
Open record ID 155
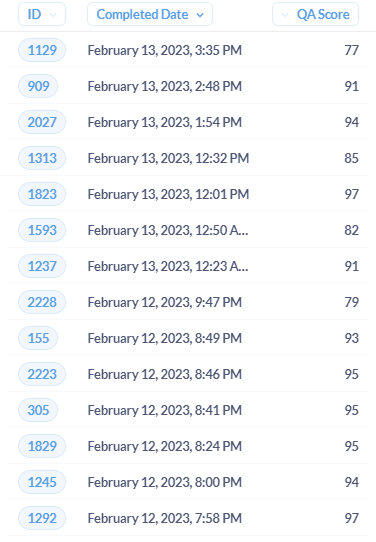38,338
